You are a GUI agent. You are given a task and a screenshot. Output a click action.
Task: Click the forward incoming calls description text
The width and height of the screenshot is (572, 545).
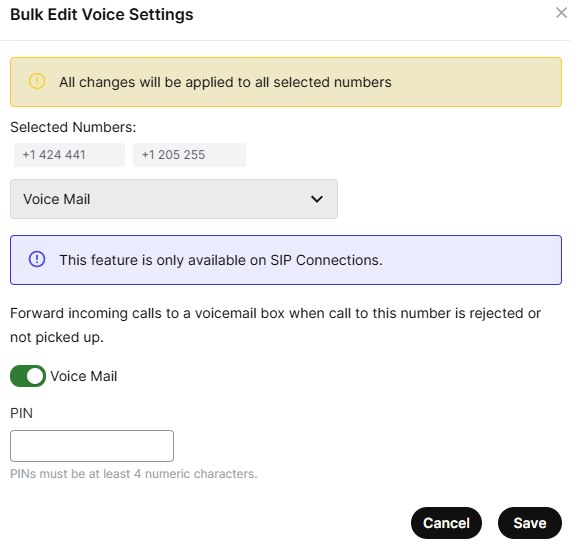275,325
